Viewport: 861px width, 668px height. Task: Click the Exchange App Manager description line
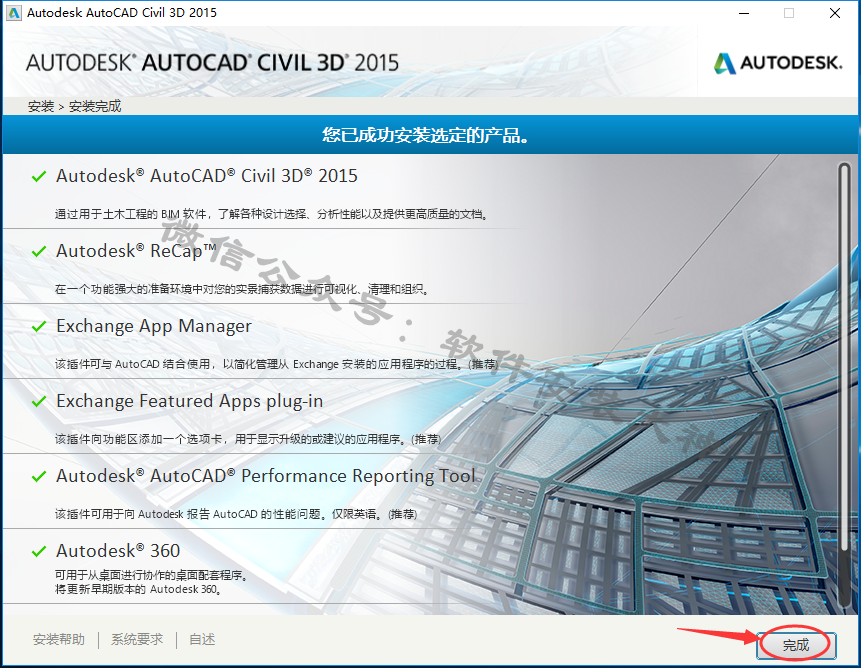(x=276, y=364)
